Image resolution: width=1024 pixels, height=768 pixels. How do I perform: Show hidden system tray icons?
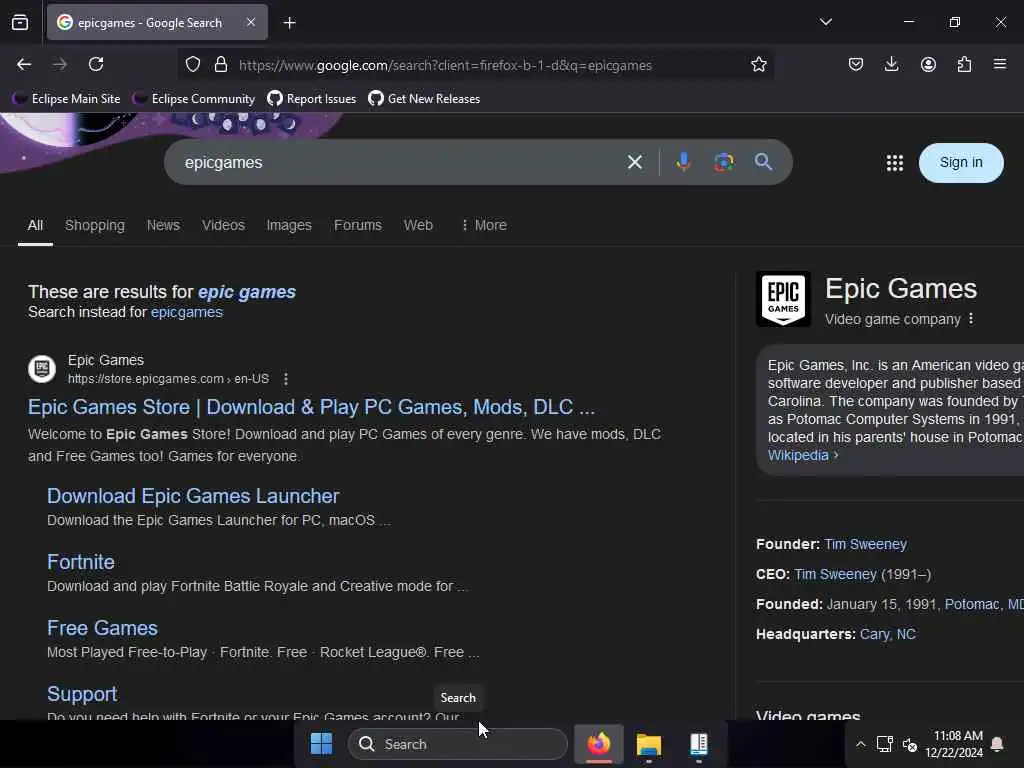pyautogui.click(x=861, y=744)
